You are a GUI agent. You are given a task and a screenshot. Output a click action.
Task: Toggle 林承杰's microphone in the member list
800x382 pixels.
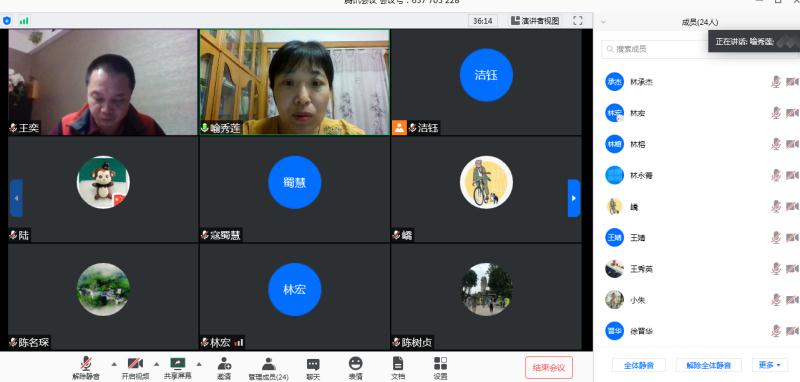(776, 82)
